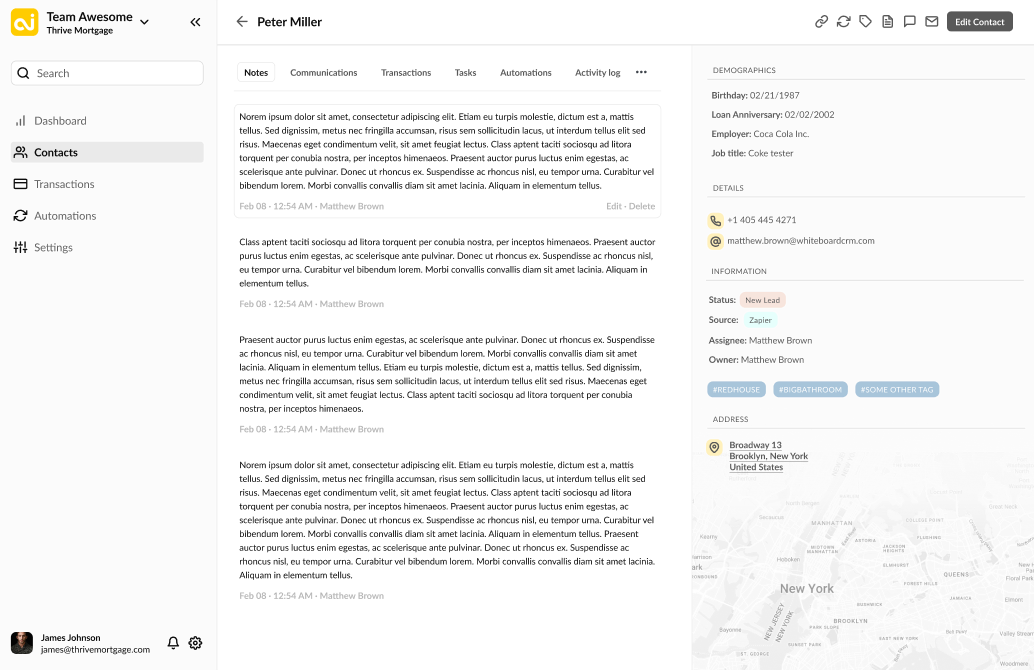1034x670 pixels.
Task: Delete the first note
Action: 642,207
